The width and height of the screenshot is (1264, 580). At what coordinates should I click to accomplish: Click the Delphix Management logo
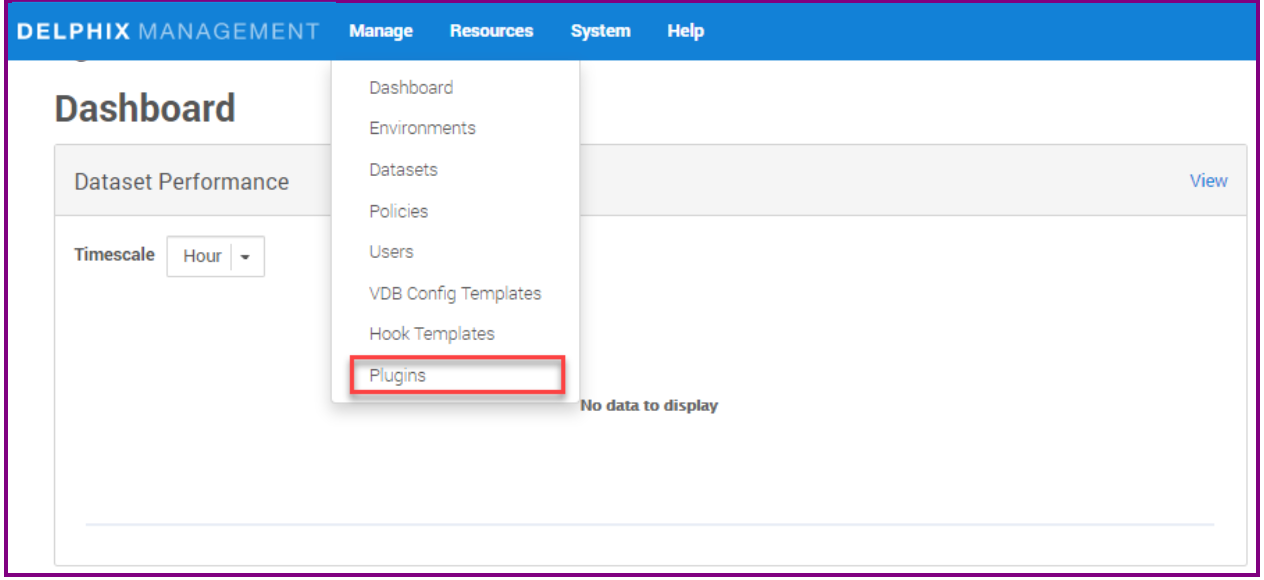point(168,31)
